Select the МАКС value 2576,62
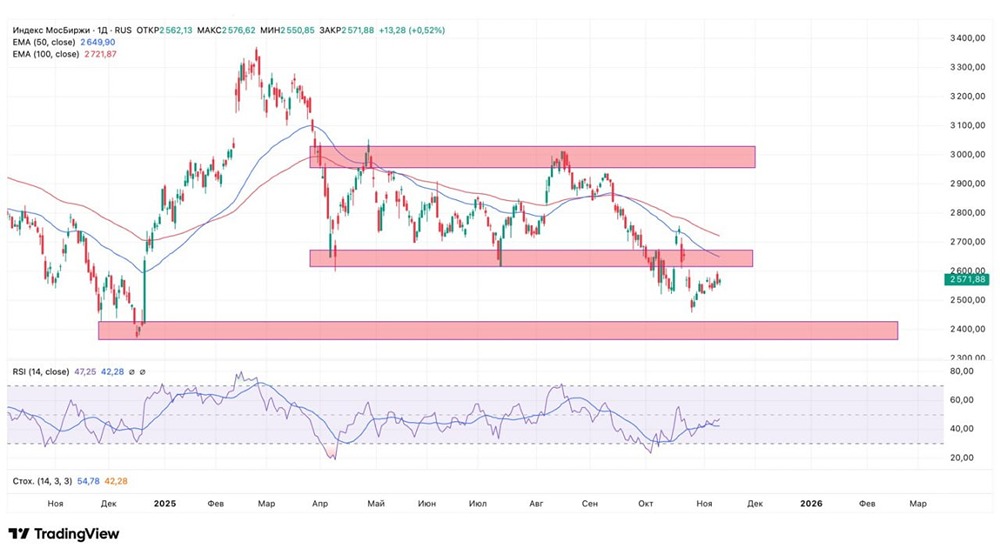 coord(239,30)
